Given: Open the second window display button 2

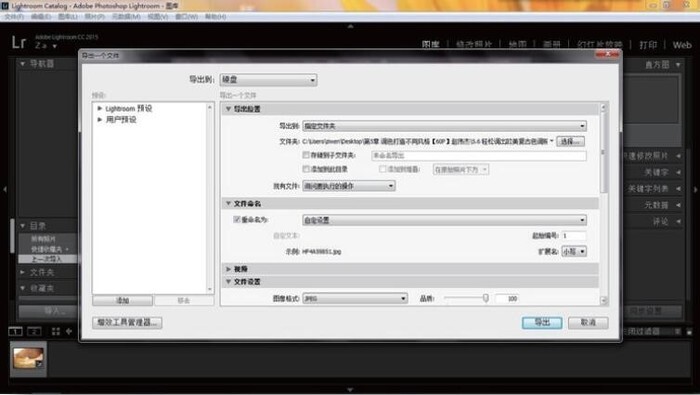Looking at the screenshot, I should [34, 331].
